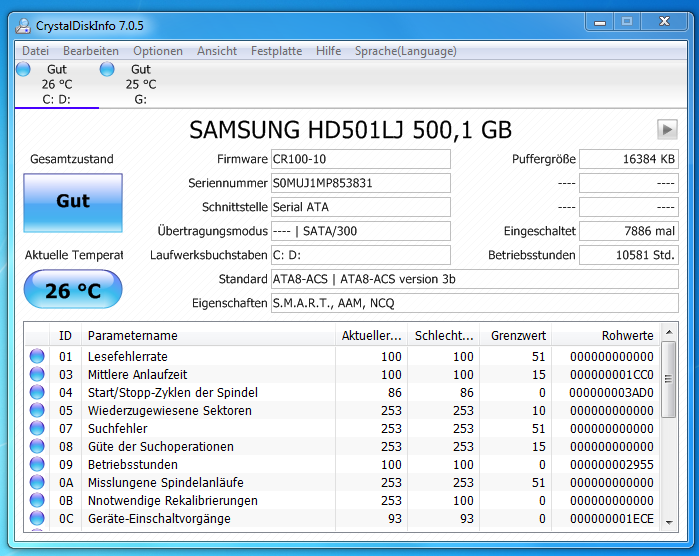Click the Laufwerksbuchstaben field C: D:

(361, 255)
